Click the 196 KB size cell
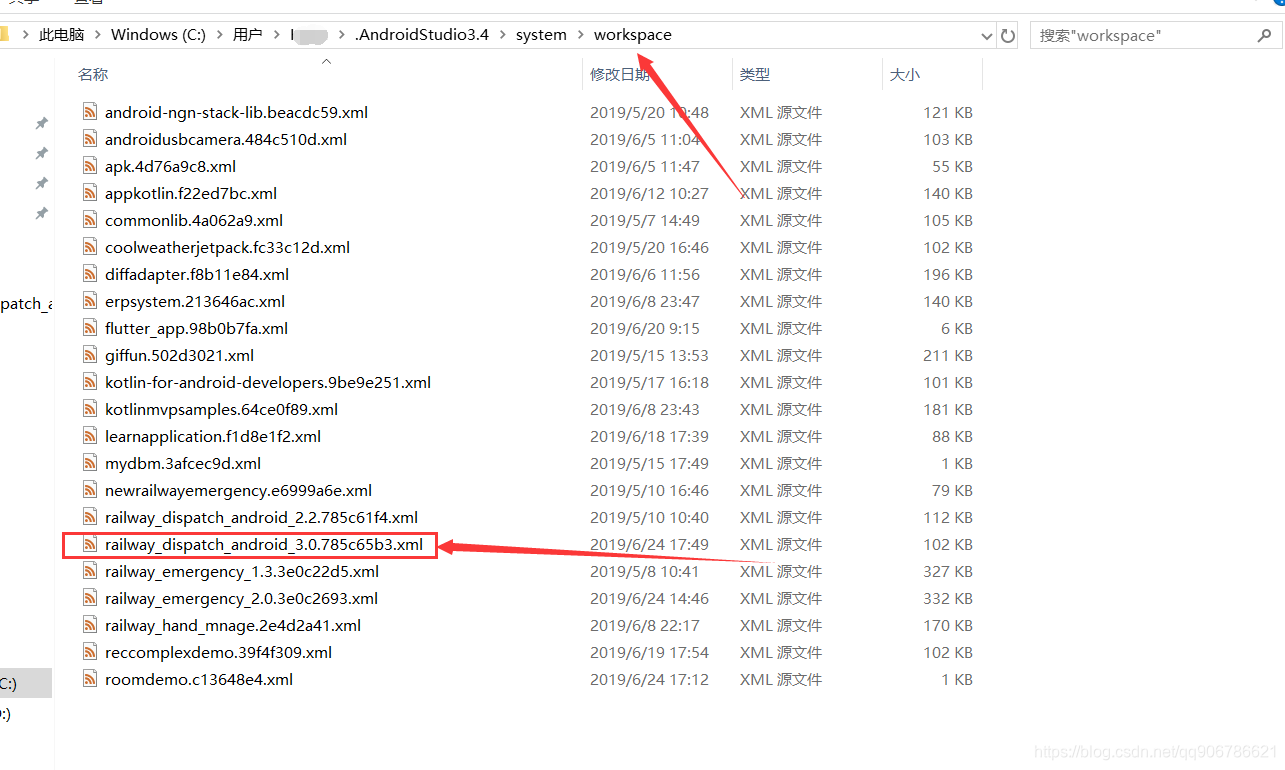 point(948,274)
